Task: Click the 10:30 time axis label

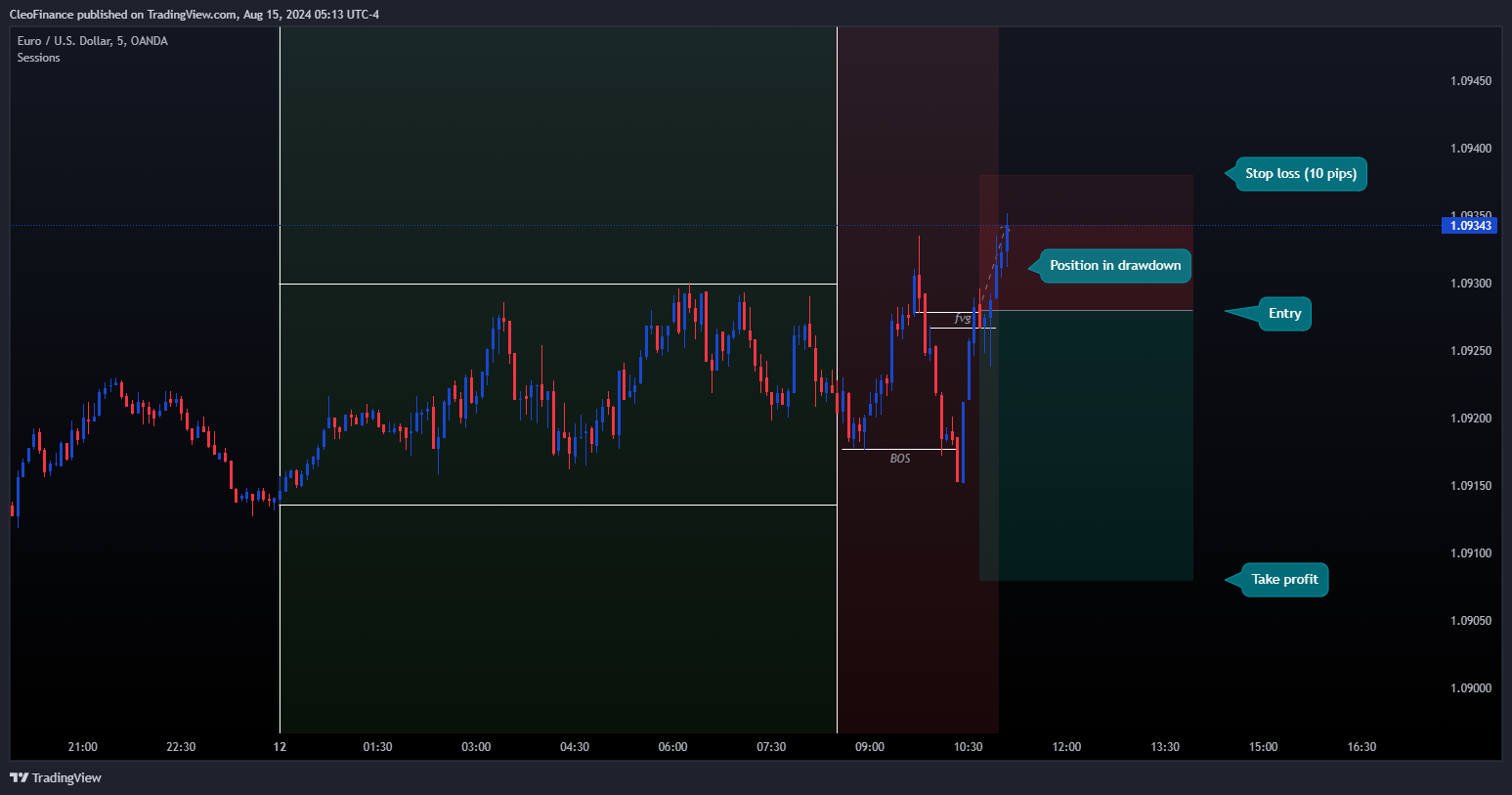Action: 968,747
